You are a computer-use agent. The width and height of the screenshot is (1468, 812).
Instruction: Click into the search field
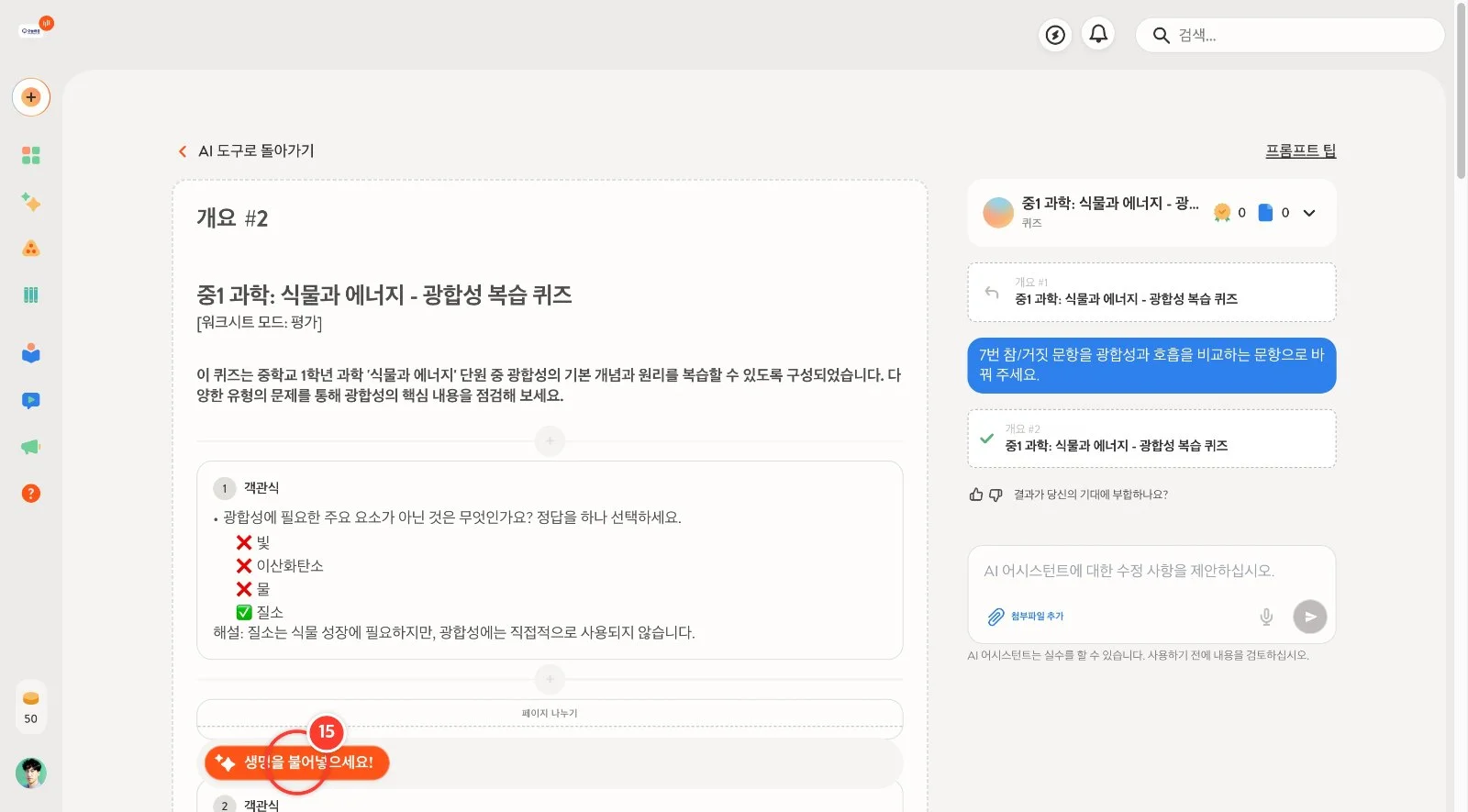pyautogui.click(x=1290, y=35)
